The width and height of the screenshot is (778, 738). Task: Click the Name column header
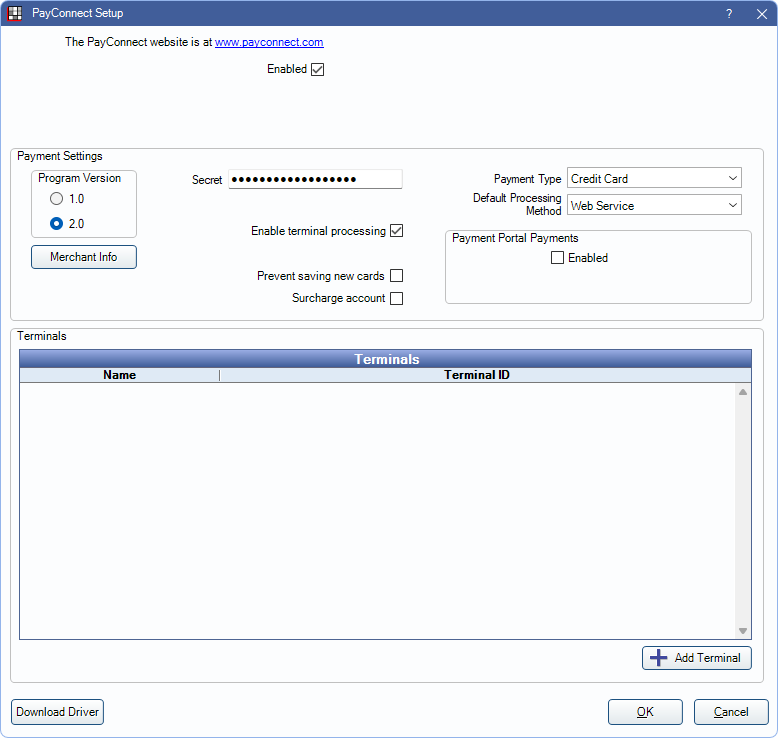(x=120, y=375)
